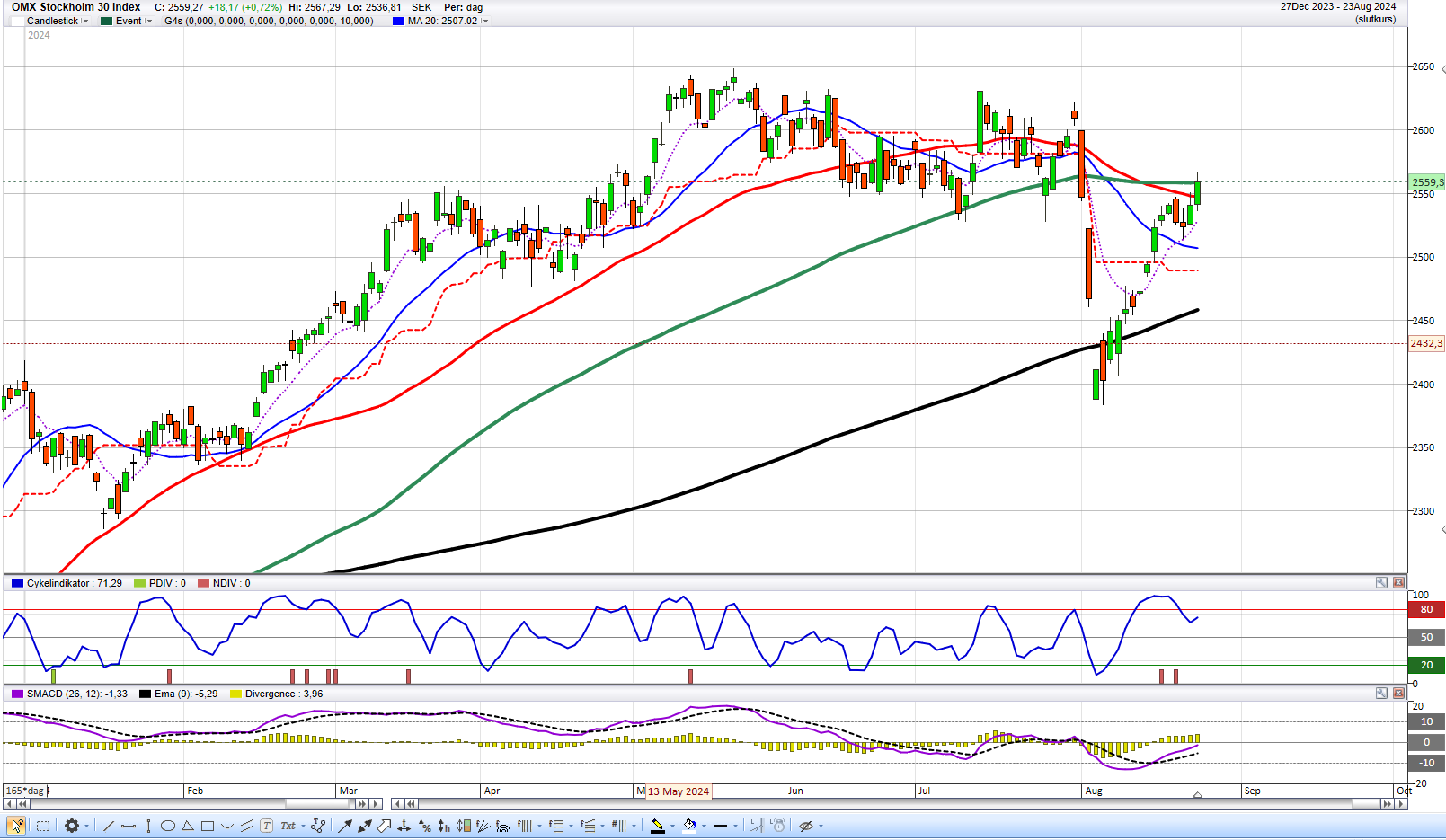The width and height of the screenshot is (1446, 840).
Task: Select the time measurement arrows tool
Action: point(404,826)
